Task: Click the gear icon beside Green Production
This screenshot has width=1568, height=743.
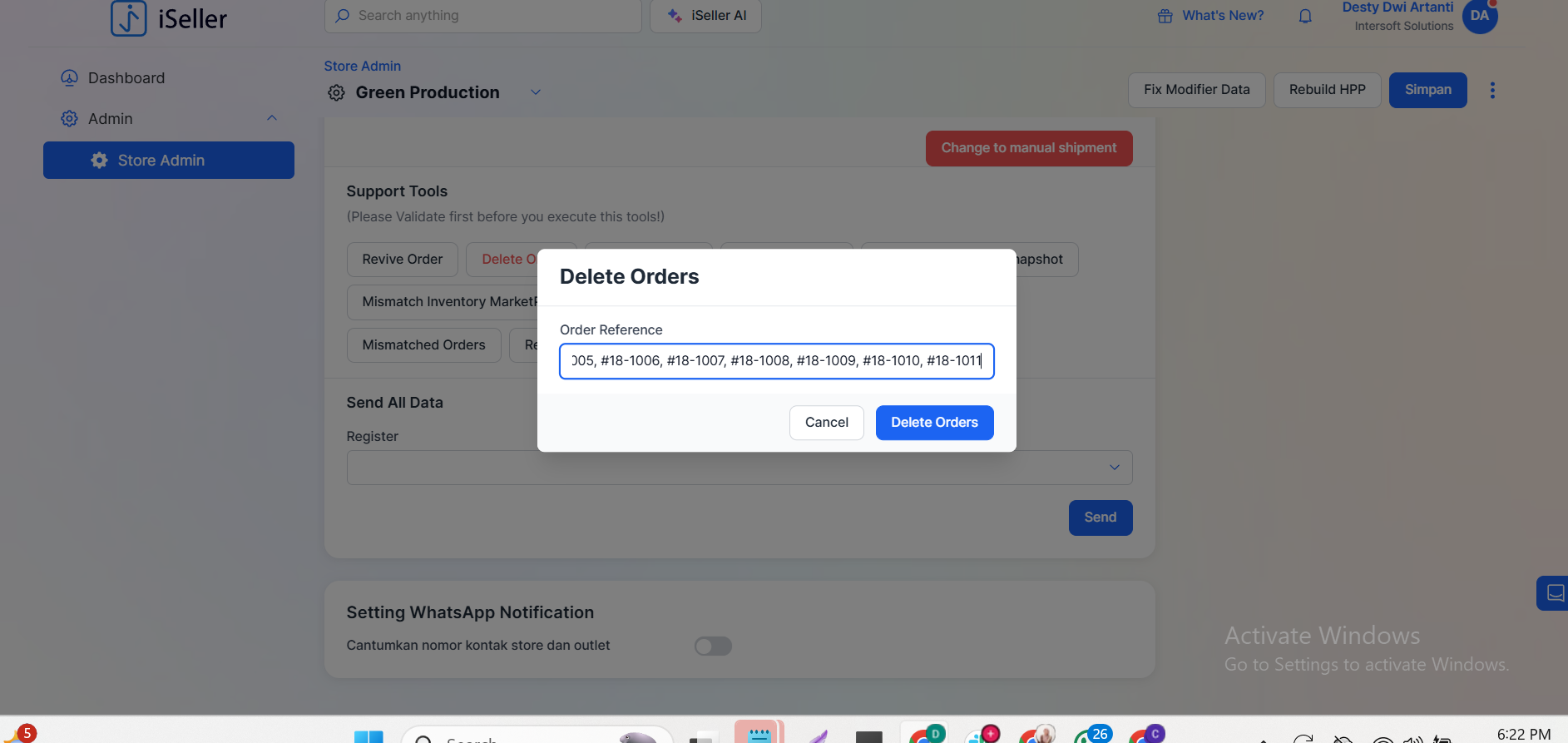Action: 336,92
